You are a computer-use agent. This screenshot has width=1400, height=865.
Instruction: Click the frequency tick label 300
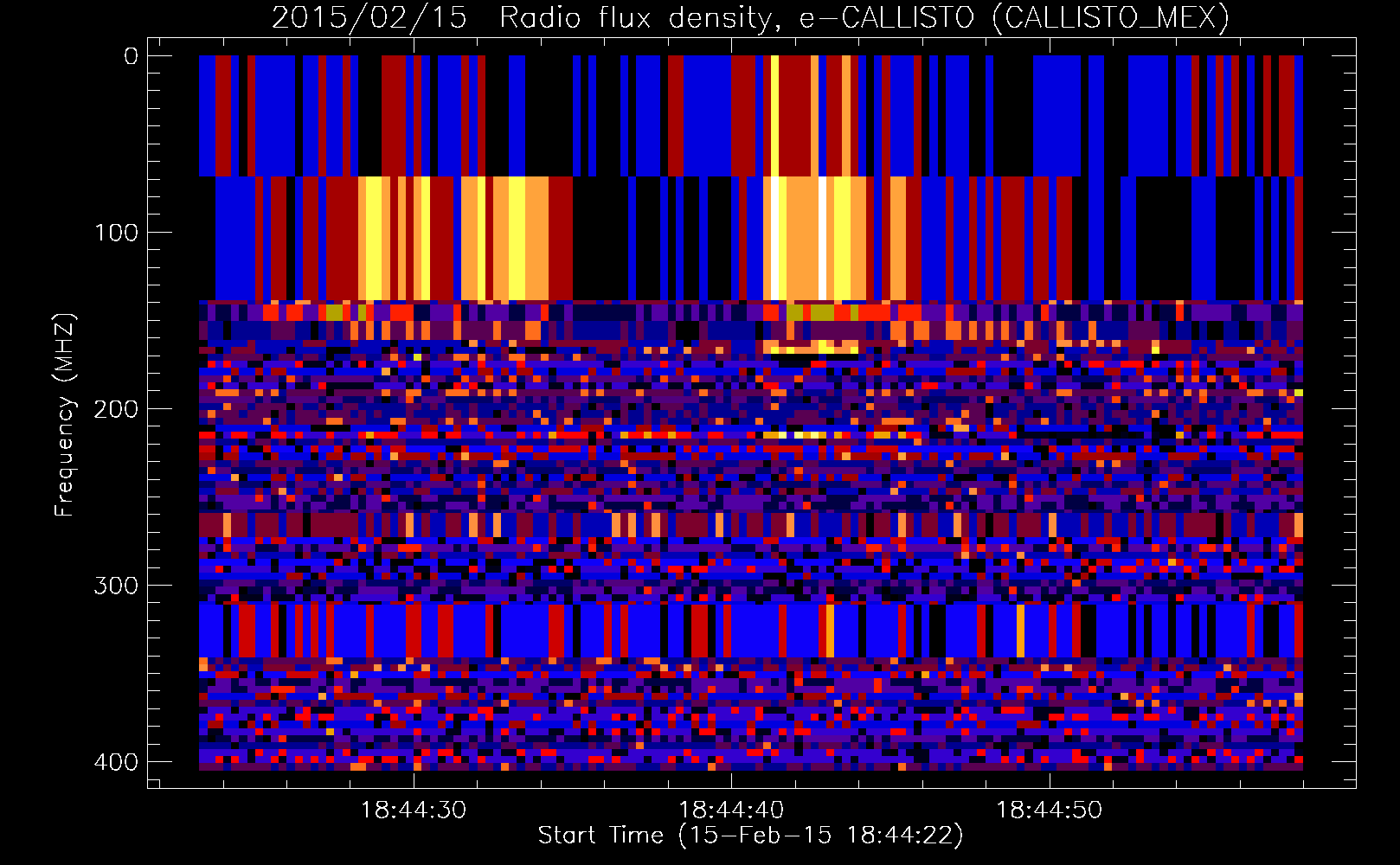point(116,586)
